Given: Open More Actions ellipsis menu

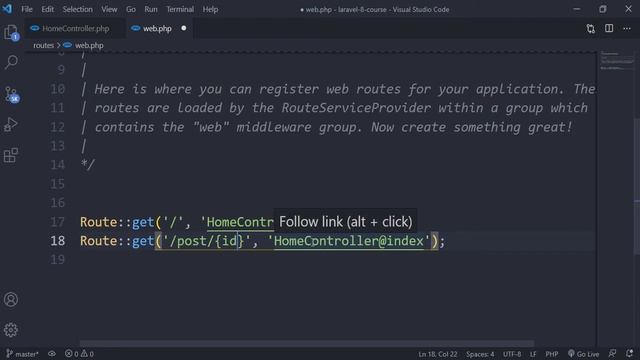Looking at the screenshot, I should [627, 29].
